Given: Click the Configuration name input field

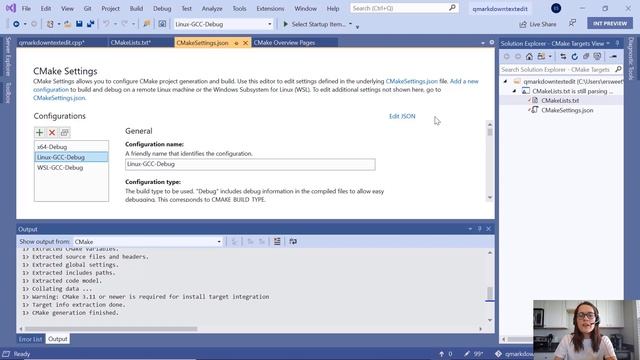Looking at the screenshot, I should [x=250, y=164].
